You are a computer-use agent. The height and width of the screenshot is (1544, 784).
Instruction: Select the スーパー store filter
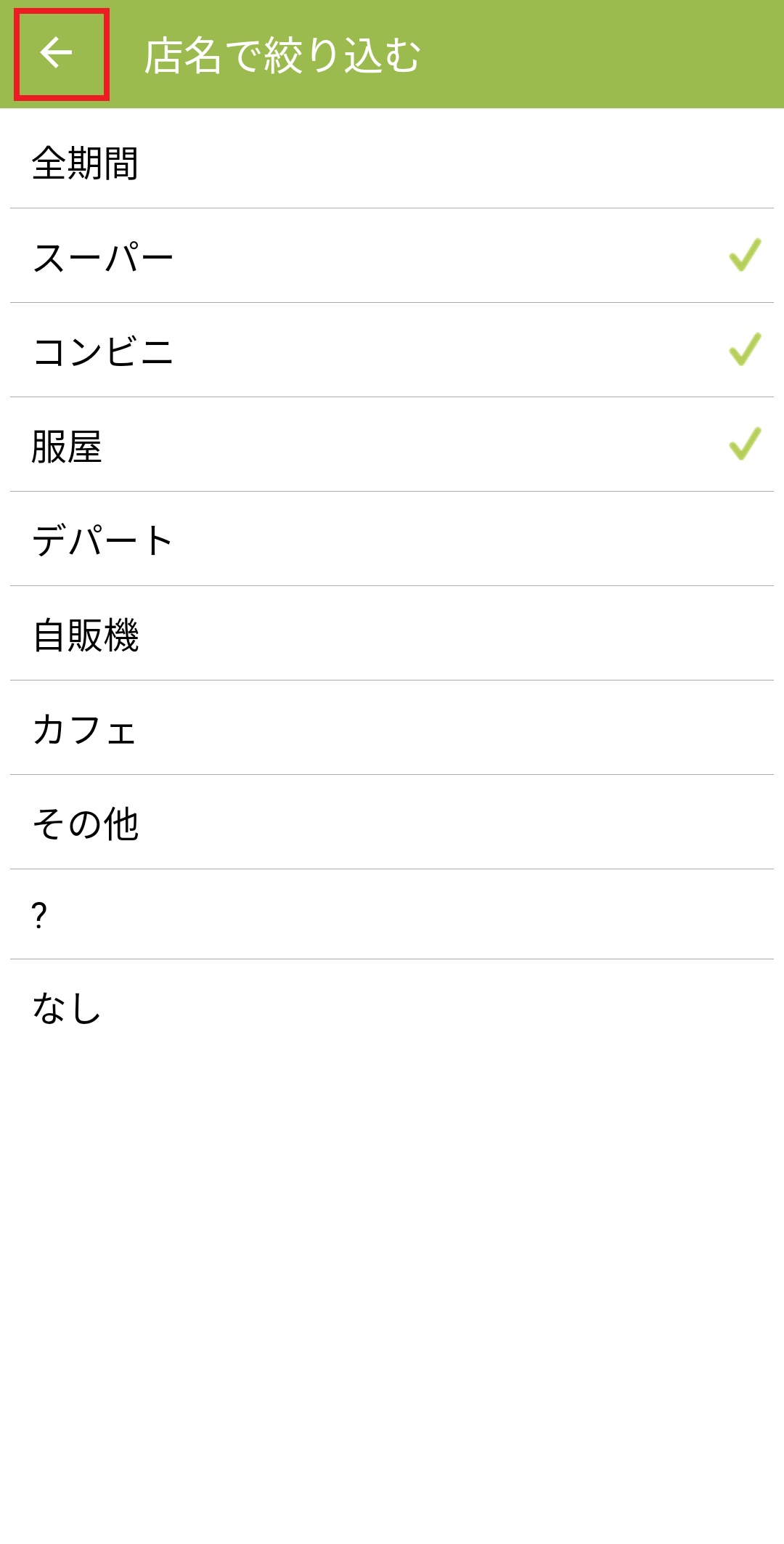coord(103,258)
